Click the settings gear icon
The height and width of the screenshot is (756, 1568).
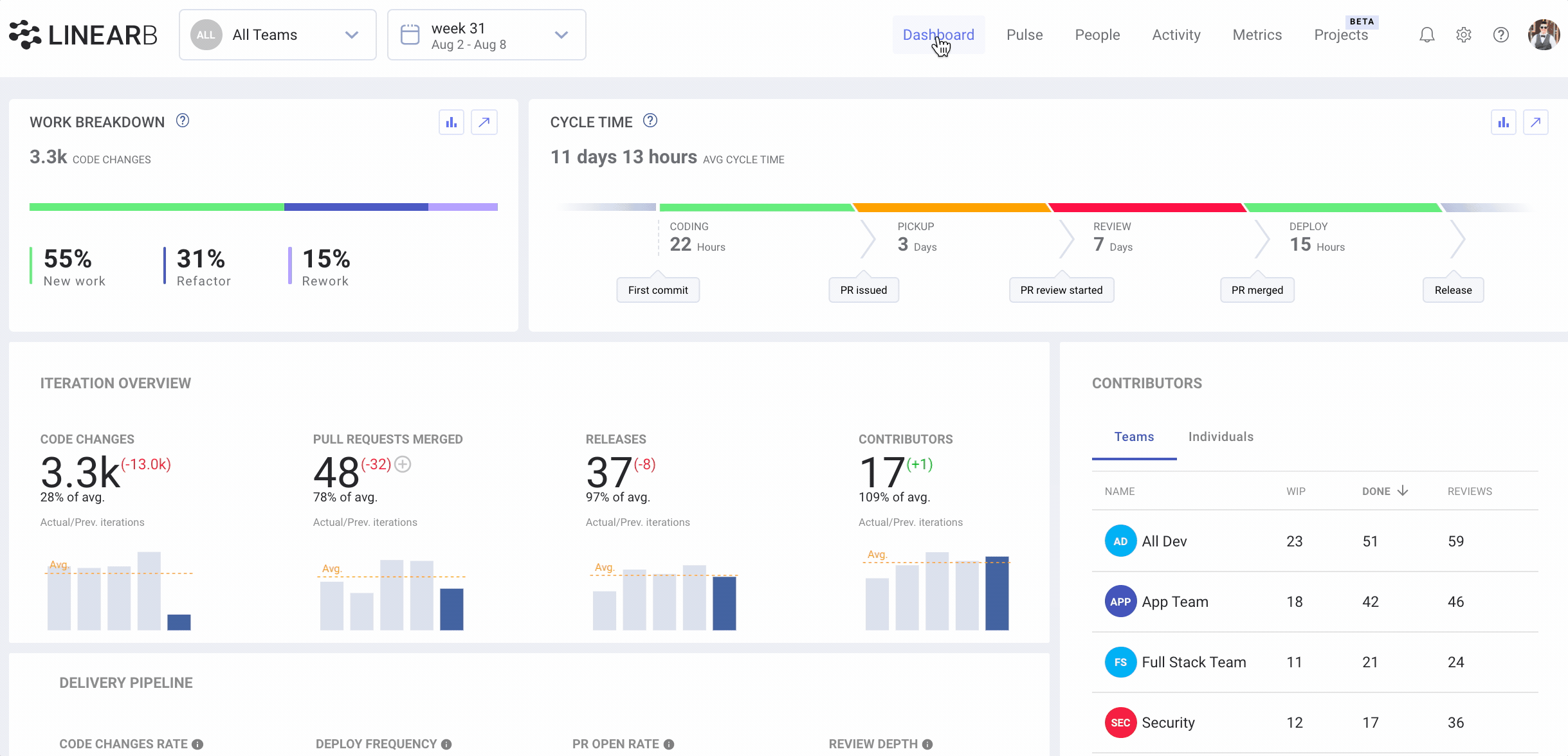1463,35
